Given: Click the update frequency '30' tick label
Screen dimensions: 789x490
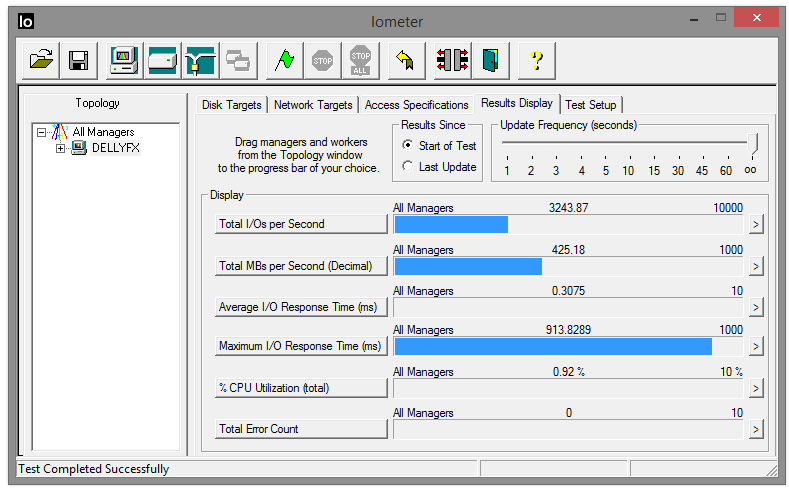Looking at the screenshot, I should 678,171.
